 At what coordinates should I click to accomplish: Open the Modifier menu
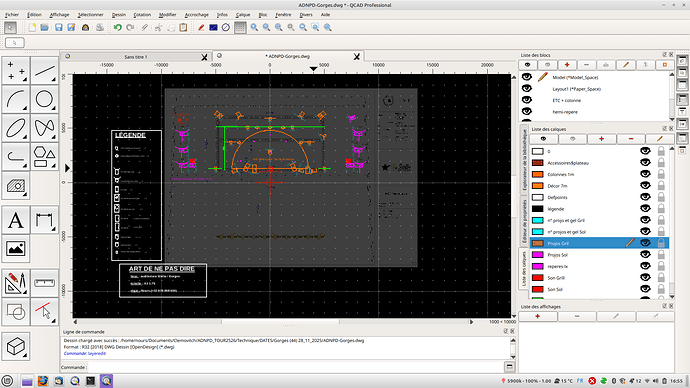tap(167, 15)
